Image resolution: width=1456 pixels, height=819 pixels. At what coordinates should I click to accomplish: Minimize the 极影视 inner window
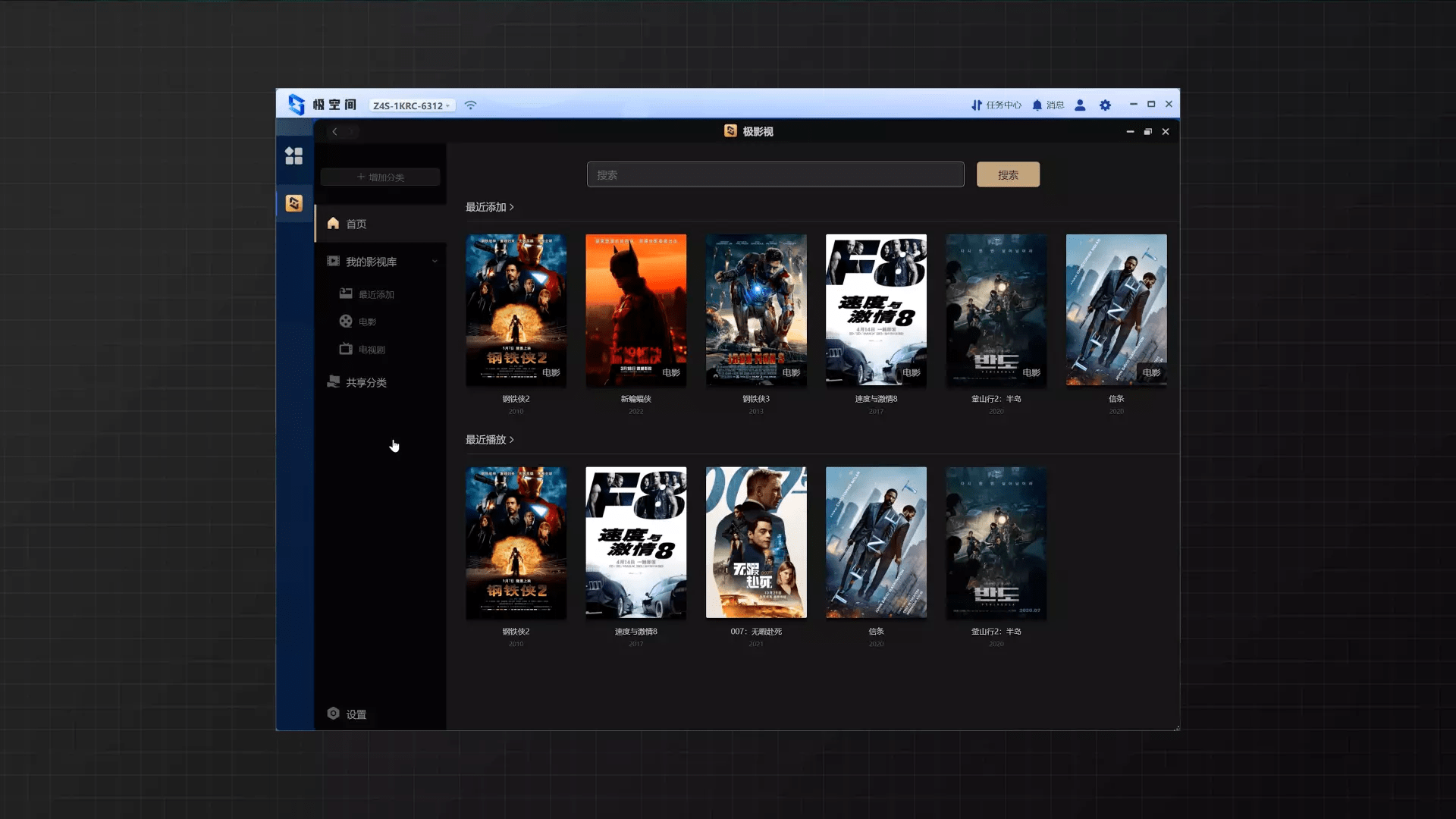1130,132
